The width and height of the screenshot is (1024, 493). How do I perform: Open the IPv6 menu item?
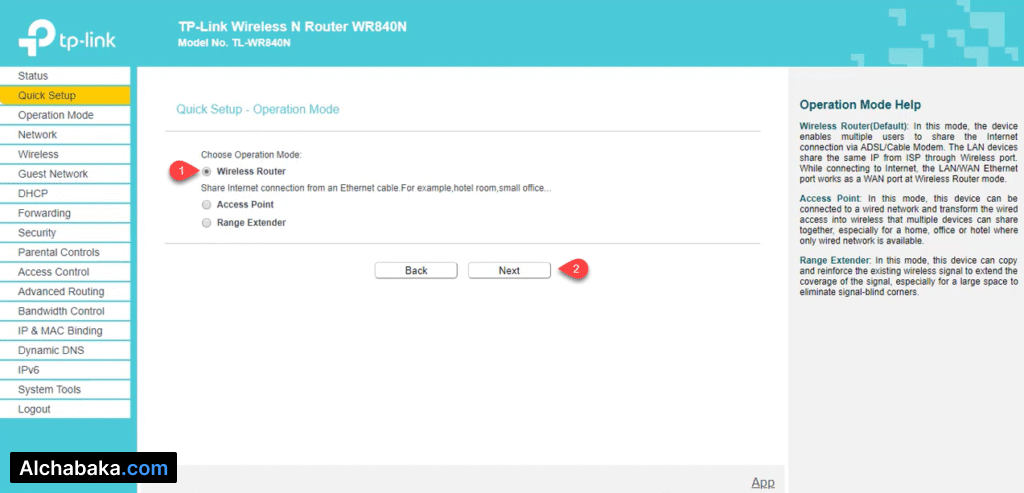[x=65, y=370]
